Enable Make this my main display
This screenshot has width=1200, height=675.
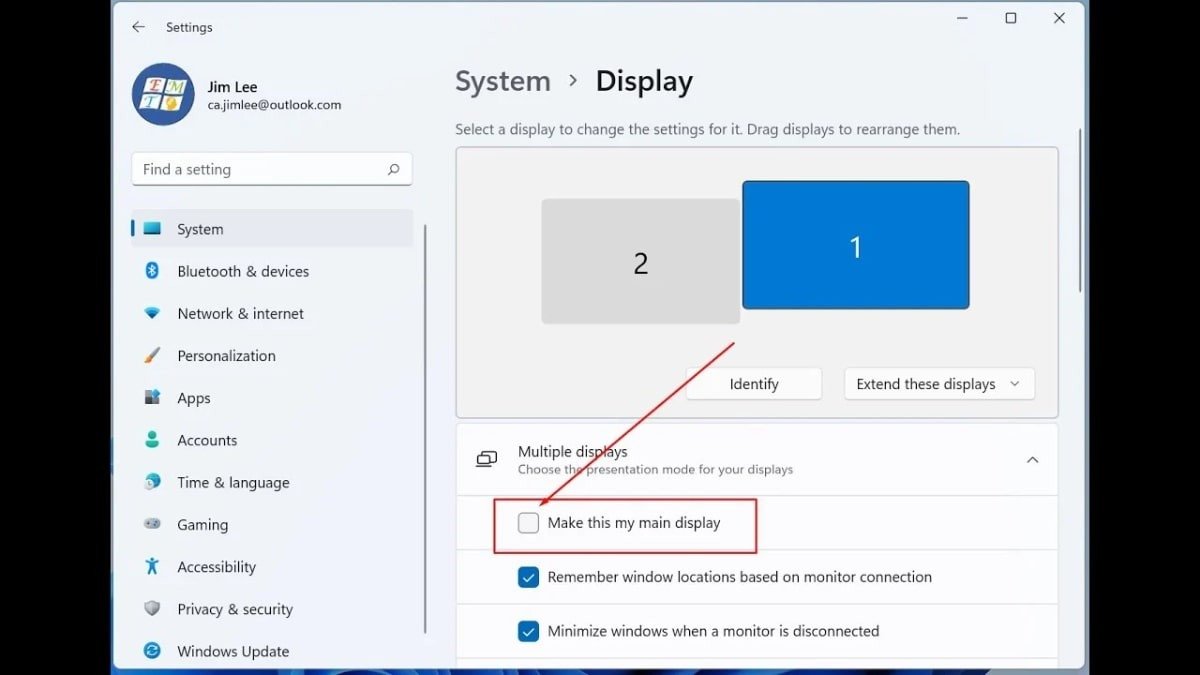[x=527, y=522]
